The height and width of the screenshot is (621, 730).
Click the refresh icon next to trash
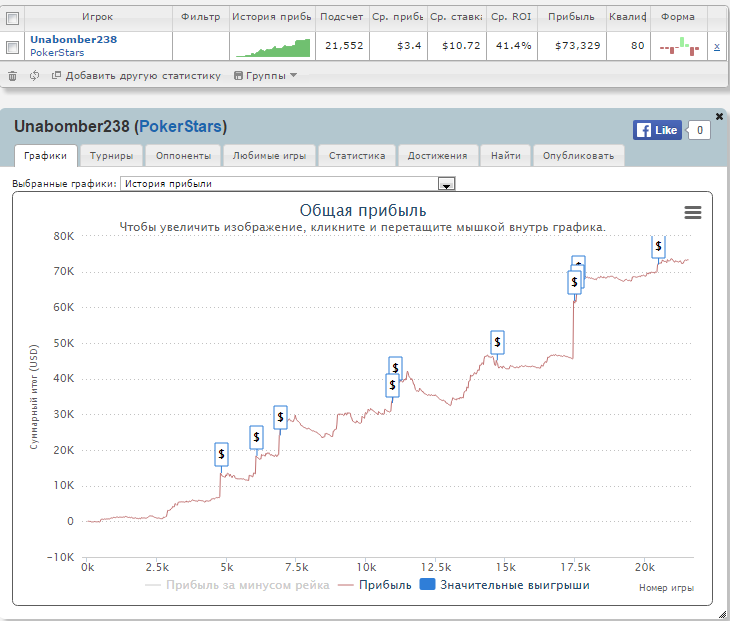coord(34,75)
